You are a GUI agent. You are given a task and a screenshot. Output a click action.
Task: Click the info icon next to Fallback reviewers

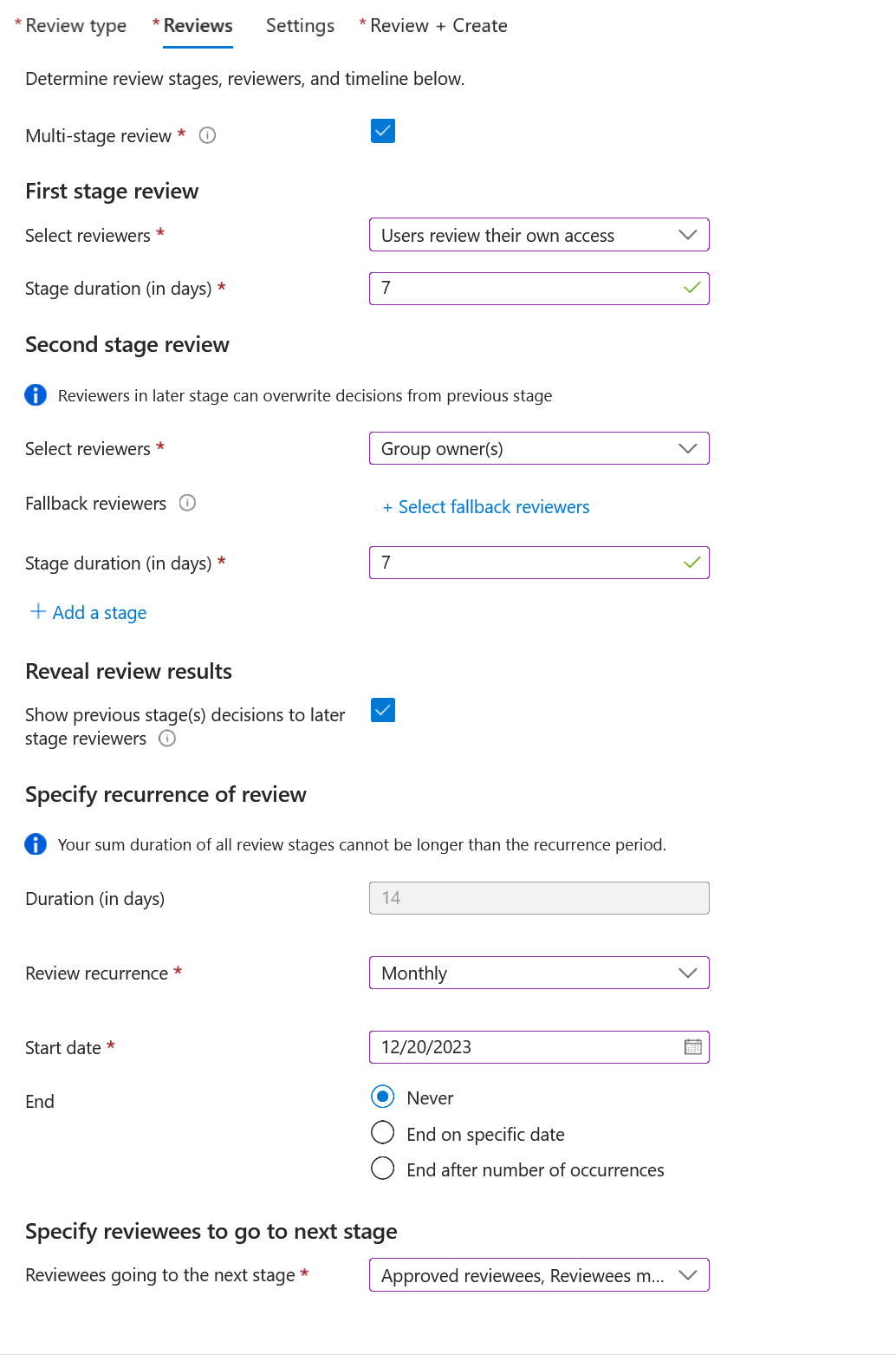pos(188,503)
